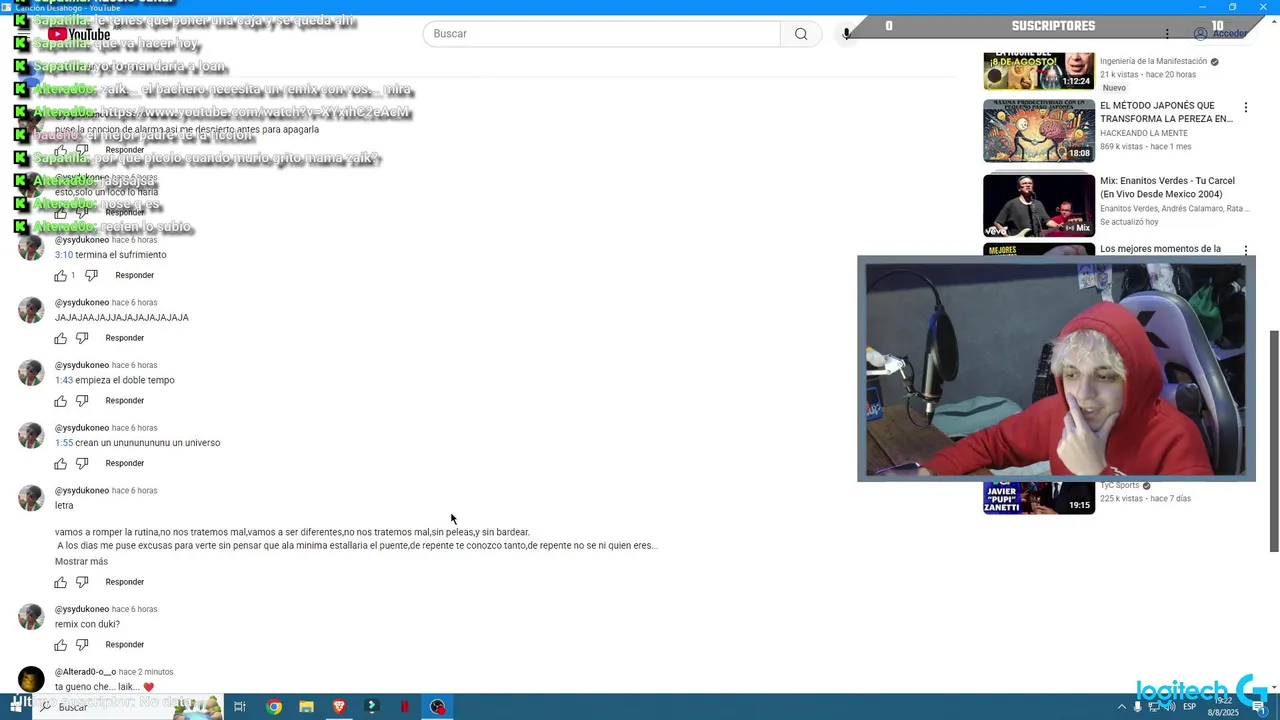1280x720 pixels.
Task: Click the page vertical scrollbar thumb
Action: point(1274,440)
